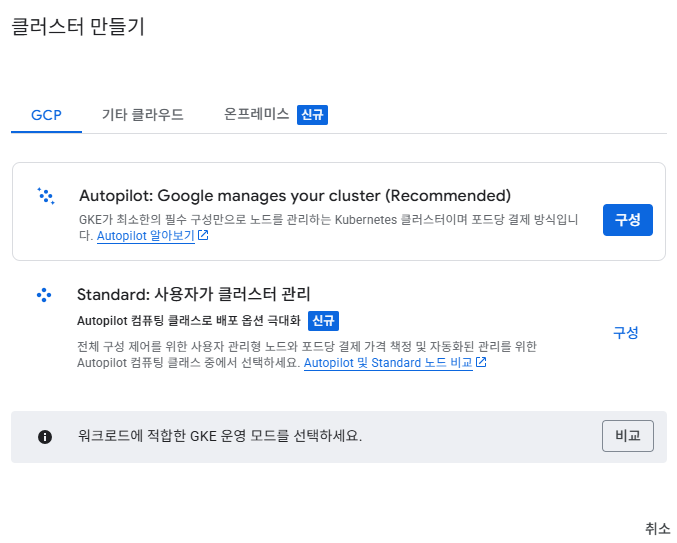
Task: Click the 신규 badge next to 온프레미스
Action: pos(312,115)
